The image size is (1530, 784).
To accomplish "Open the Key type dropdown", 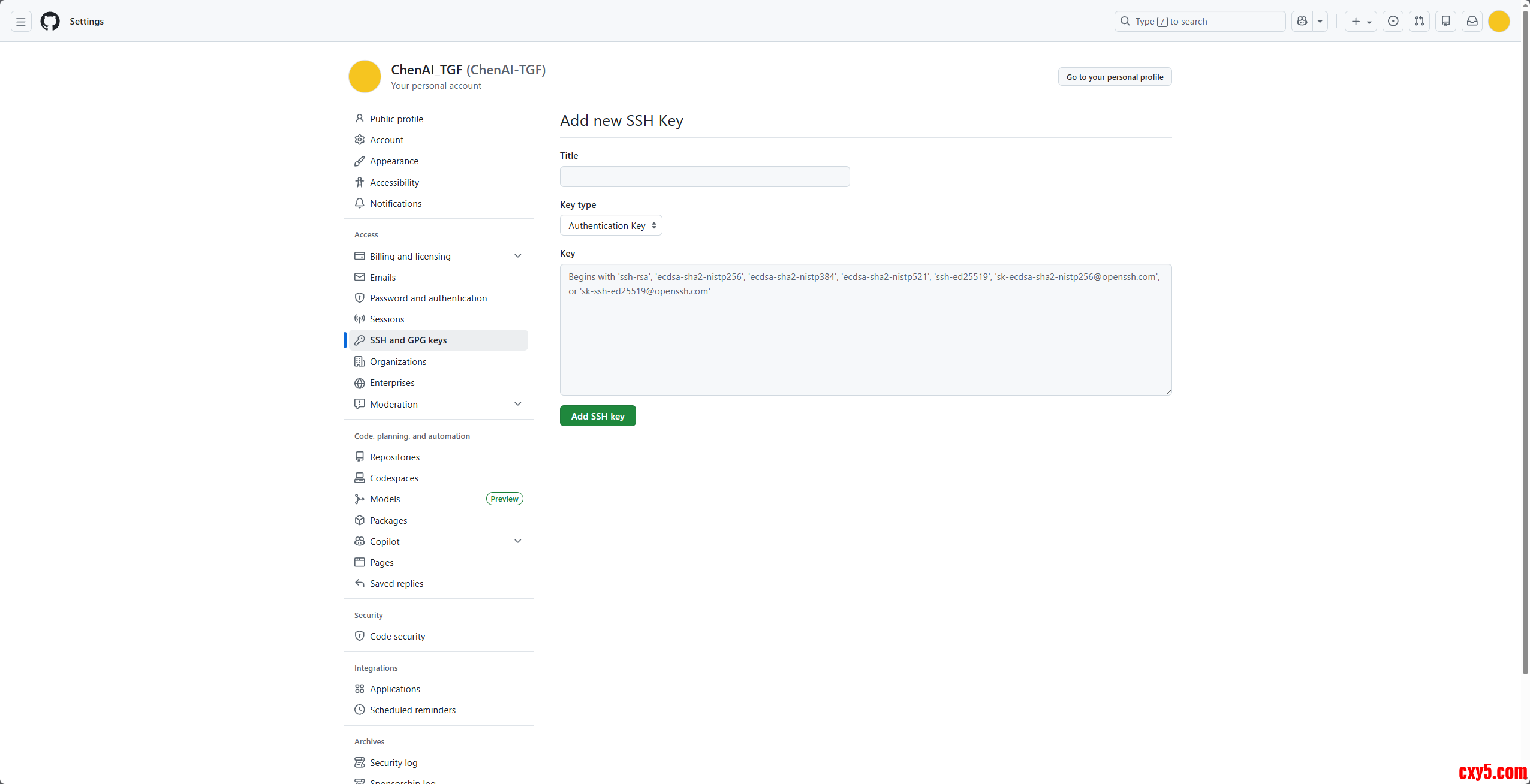I will coord(611,225).
